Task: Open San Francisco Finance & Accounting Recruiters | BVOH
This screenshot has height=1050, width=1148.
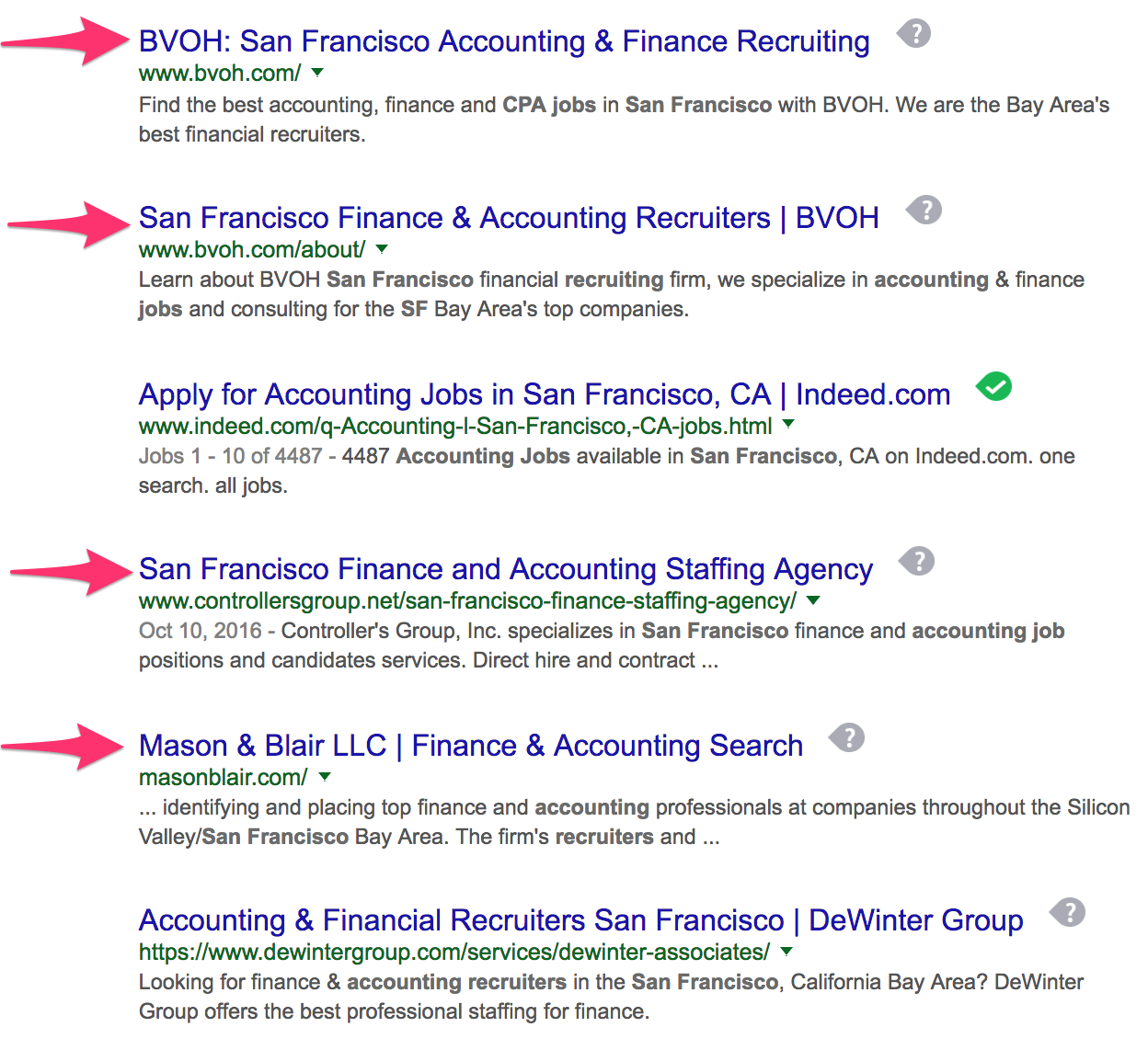Action: [x=509, y=218]
